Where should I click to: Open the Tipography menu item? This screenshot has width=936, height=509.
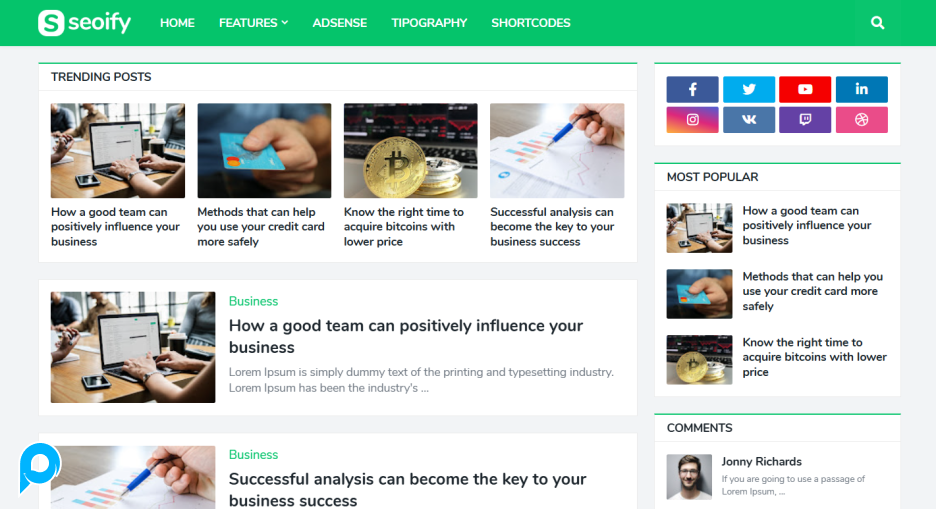pyautogui.click(x=429, y=23)
